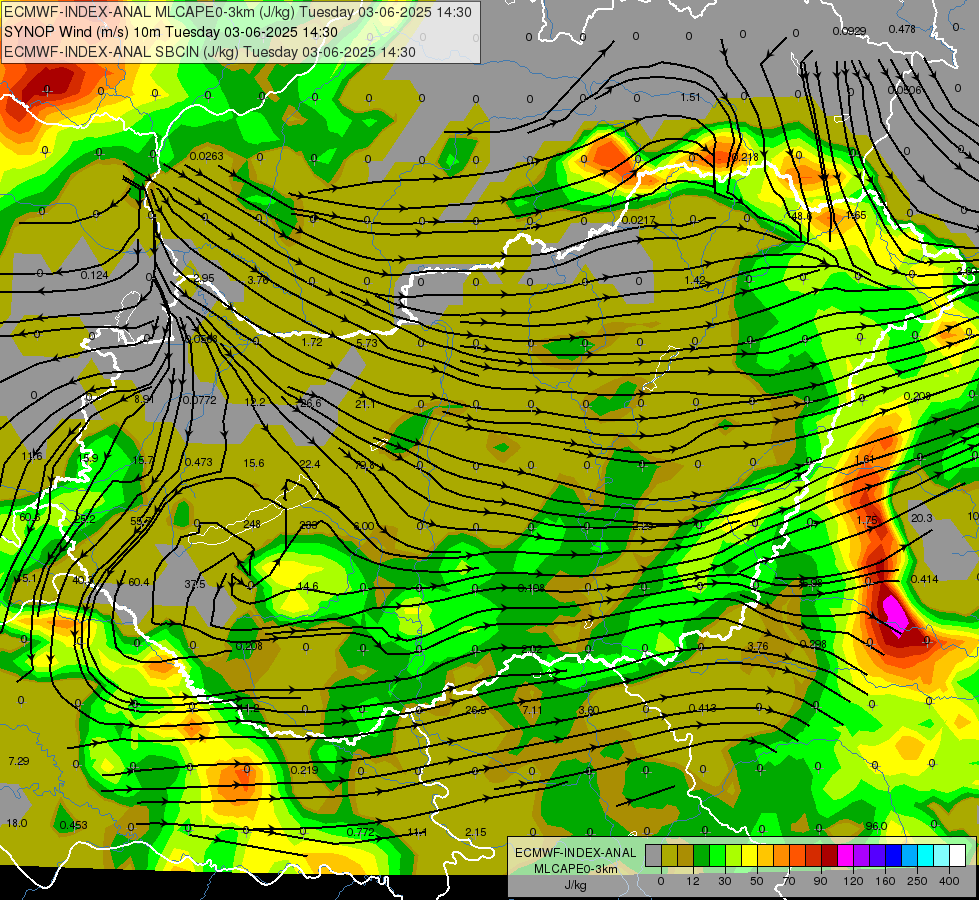This screenshot has width=979, height=900.
Task: Click the legend scale label 120
Action: (853, 881)
